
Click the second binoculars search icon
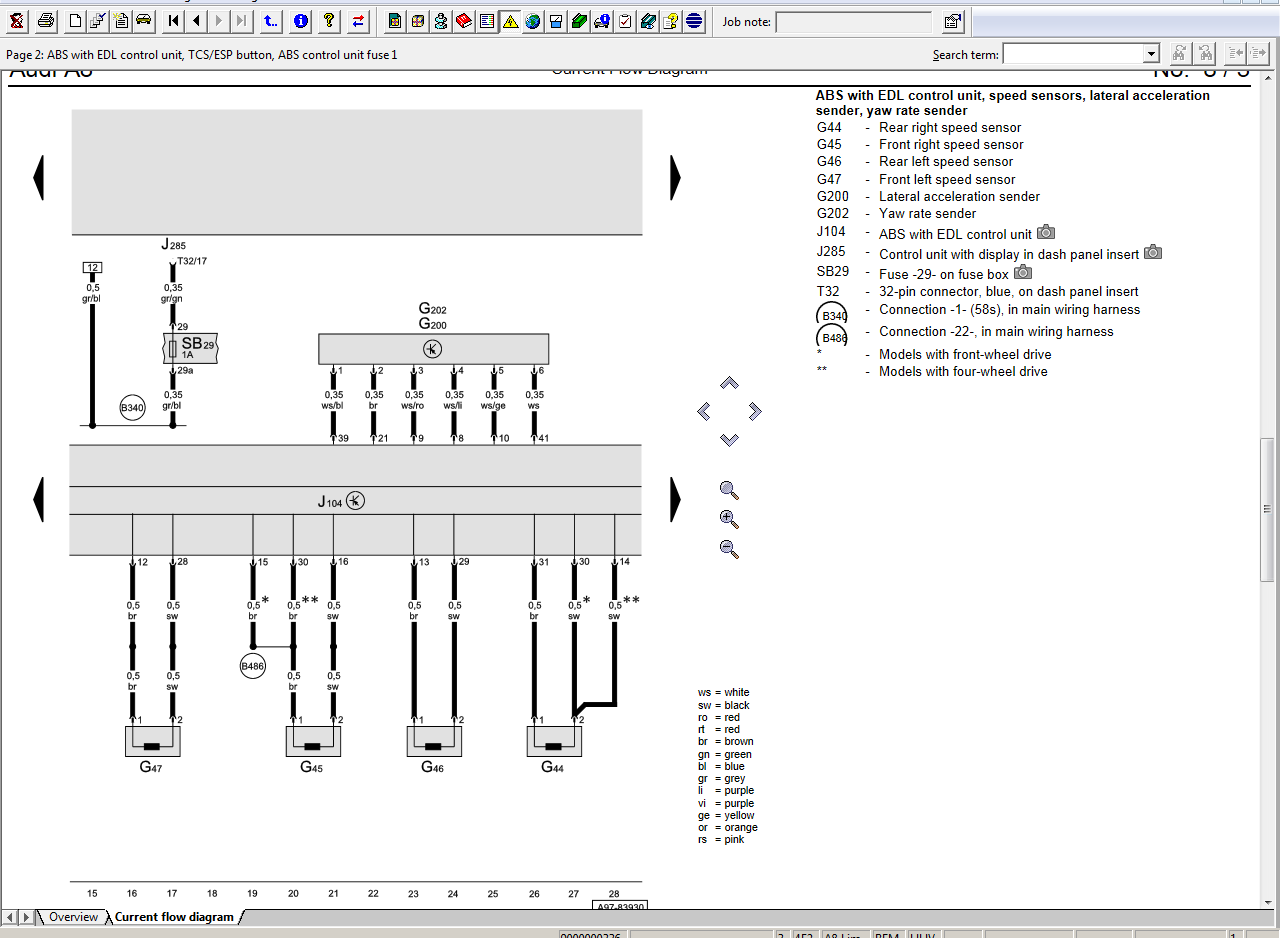1206,53
